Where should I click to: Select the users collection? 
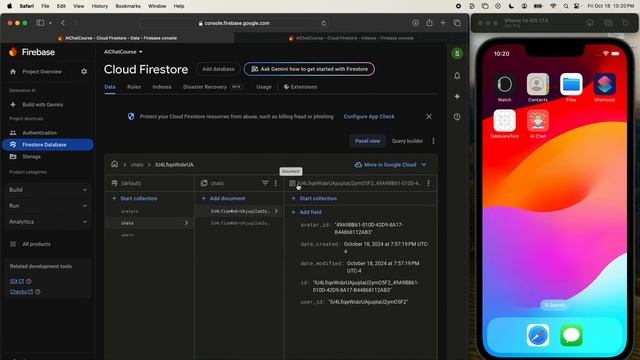click(127, 235)
